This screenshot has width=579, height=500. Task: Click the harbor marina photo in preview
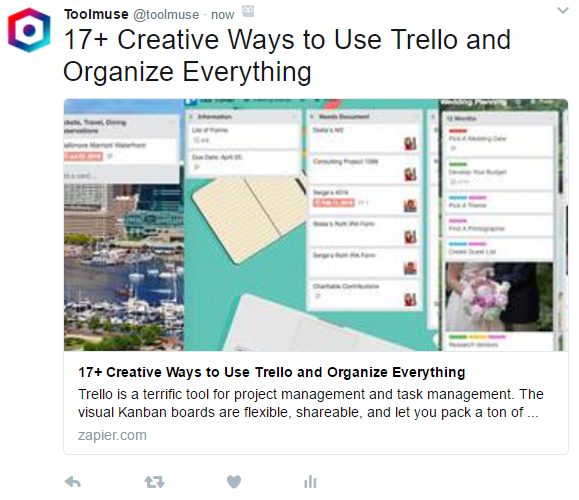coord(124,266)
